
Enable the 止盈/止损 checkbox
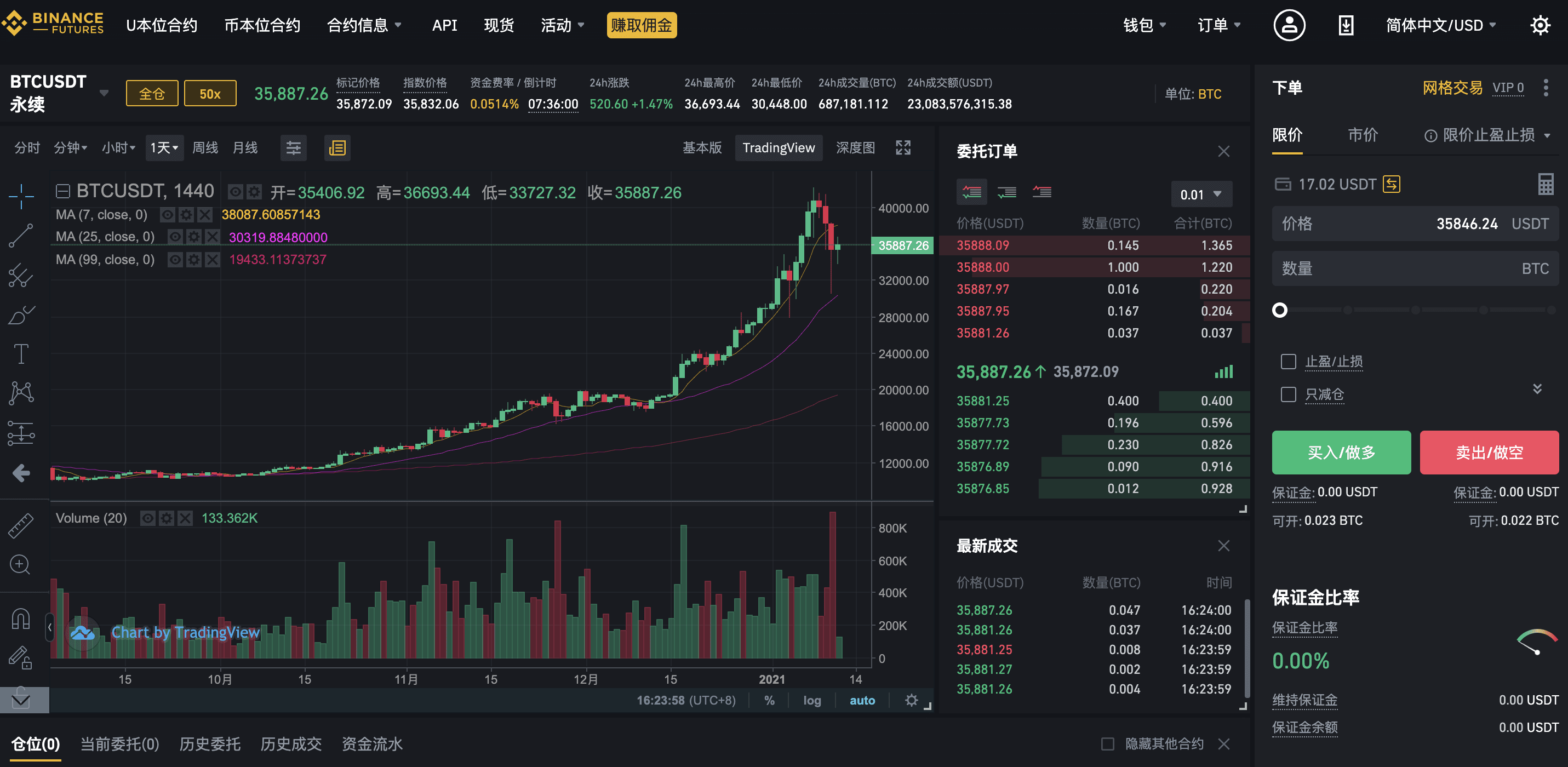1288,362
